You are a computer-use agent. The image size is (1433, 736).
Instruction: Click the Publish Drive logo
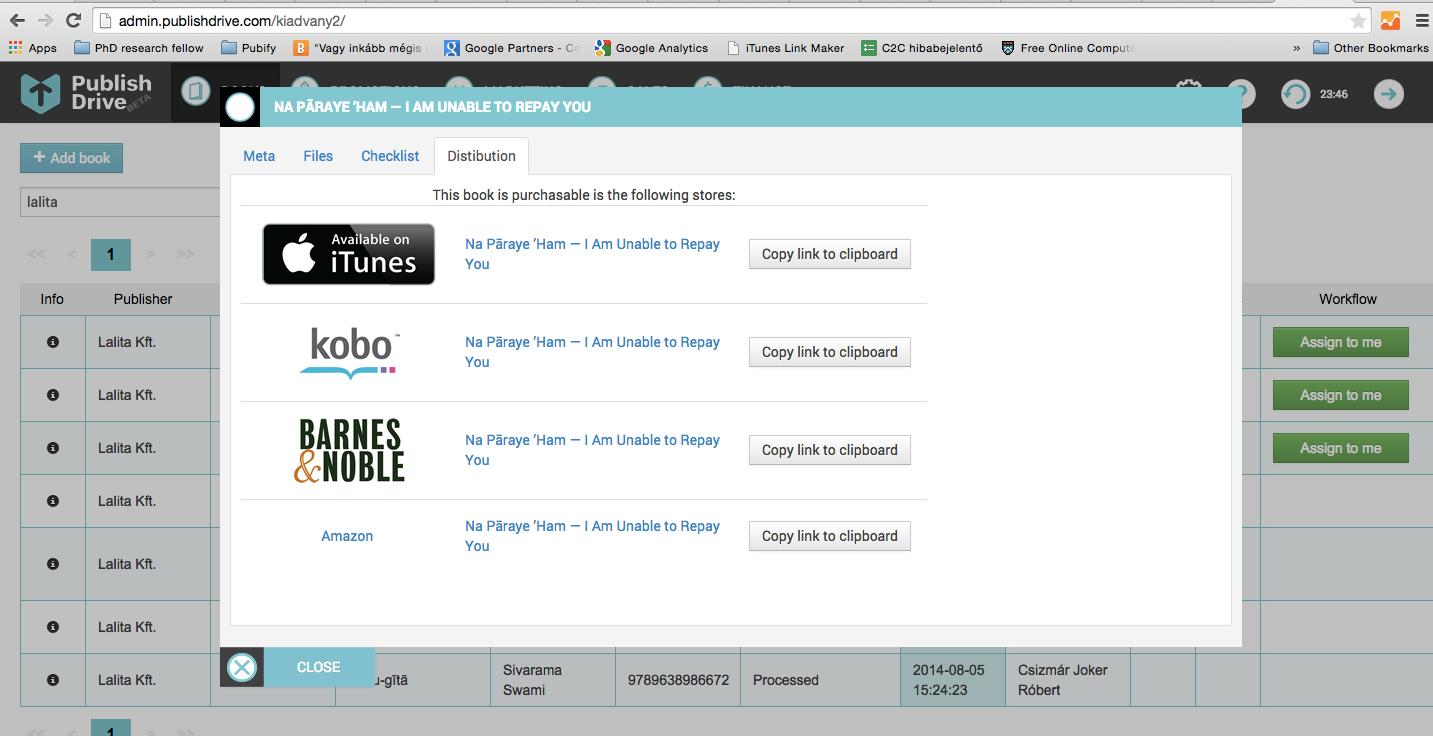point(87,93)
